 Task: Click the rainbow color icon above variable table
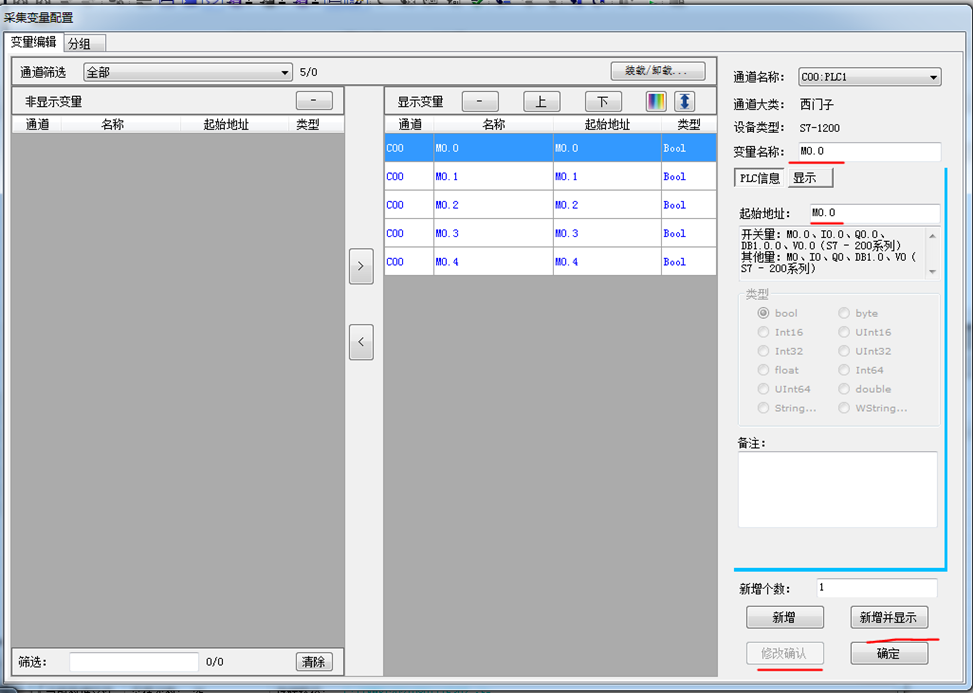tap(655, 101)
